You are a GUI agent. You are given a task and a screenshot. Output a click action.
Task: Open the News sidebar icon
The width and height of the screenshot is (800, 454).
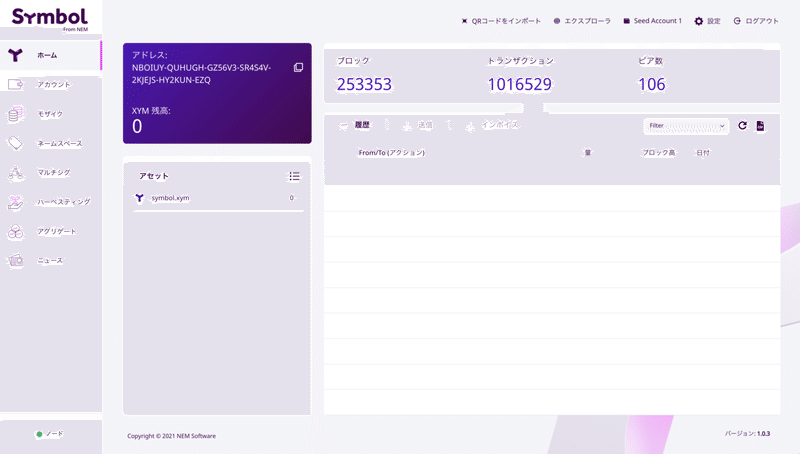(15, 261)
